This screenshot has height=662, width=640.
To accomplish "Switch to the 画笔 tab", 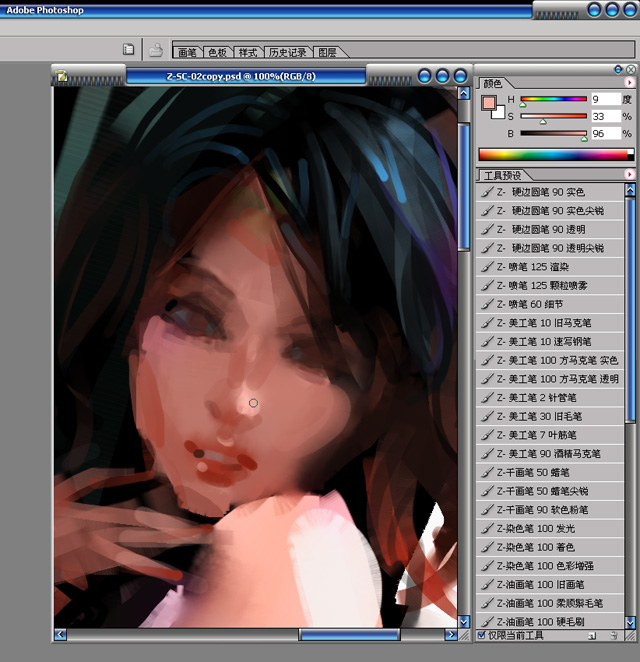I will pyautogui.click(x=187, y=52).
